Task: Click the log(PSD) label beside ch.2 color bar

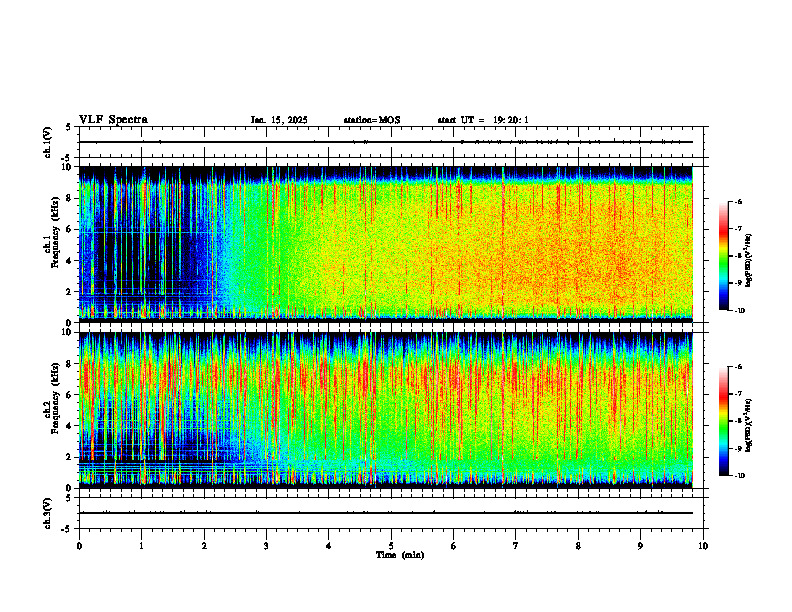Action: click(x=749, y=425)
